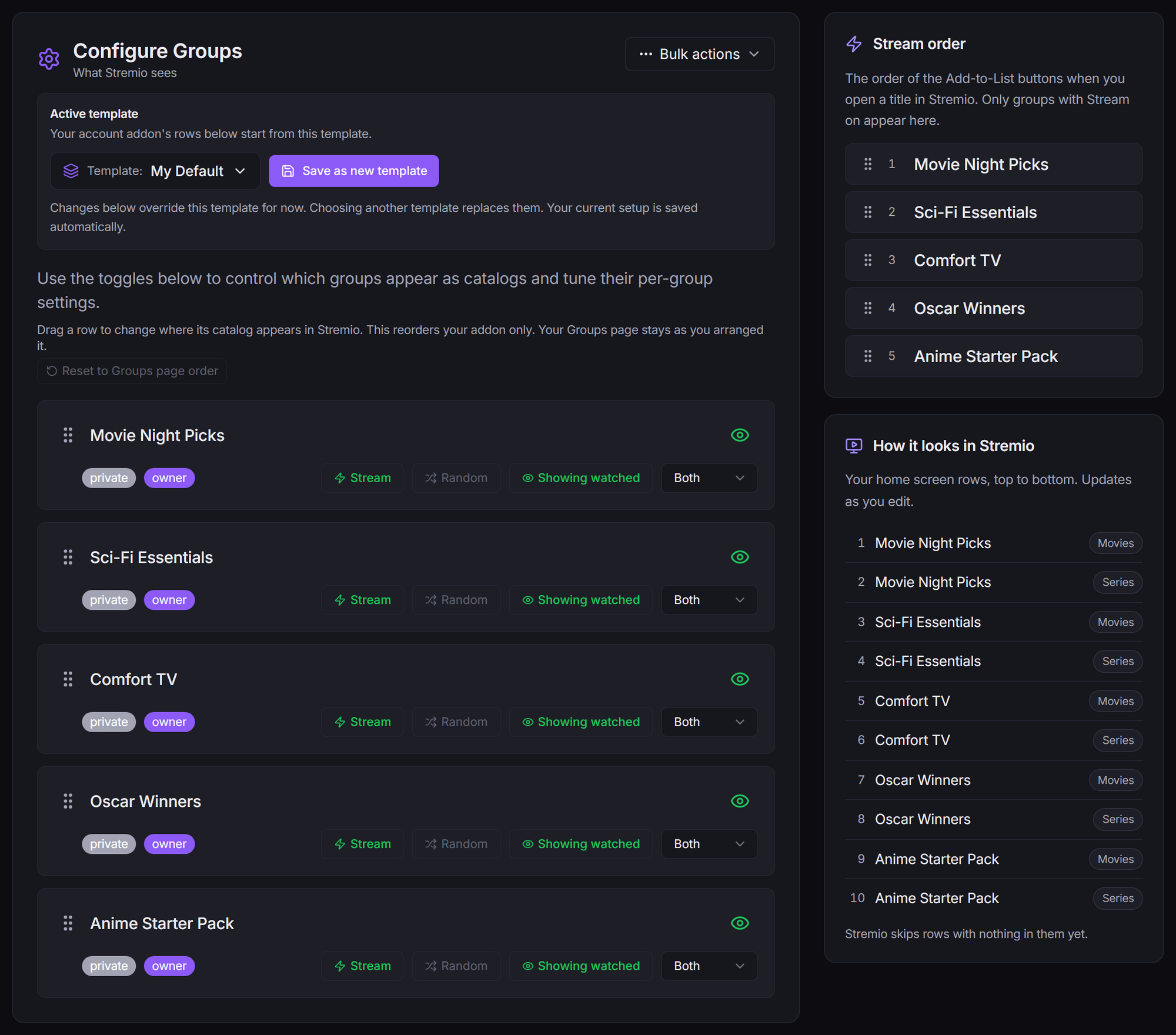This screenshot has height=1035, width=1176.
Task: Click the Stream order lightning icon
Action: (854, 44)
